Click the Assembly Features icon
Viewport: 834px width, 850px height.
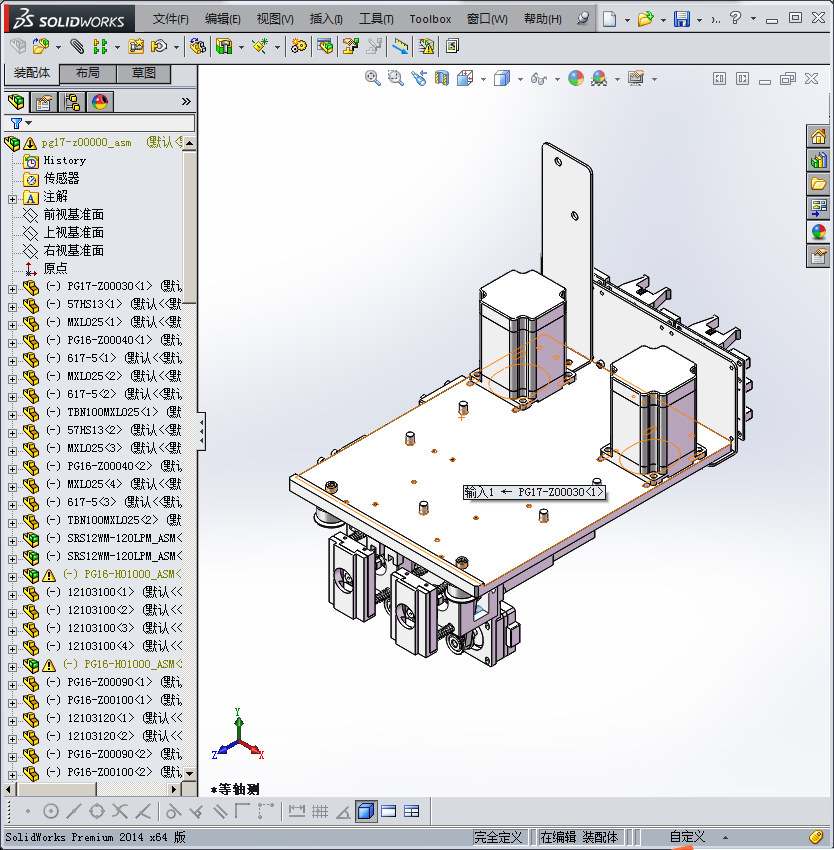224,47
